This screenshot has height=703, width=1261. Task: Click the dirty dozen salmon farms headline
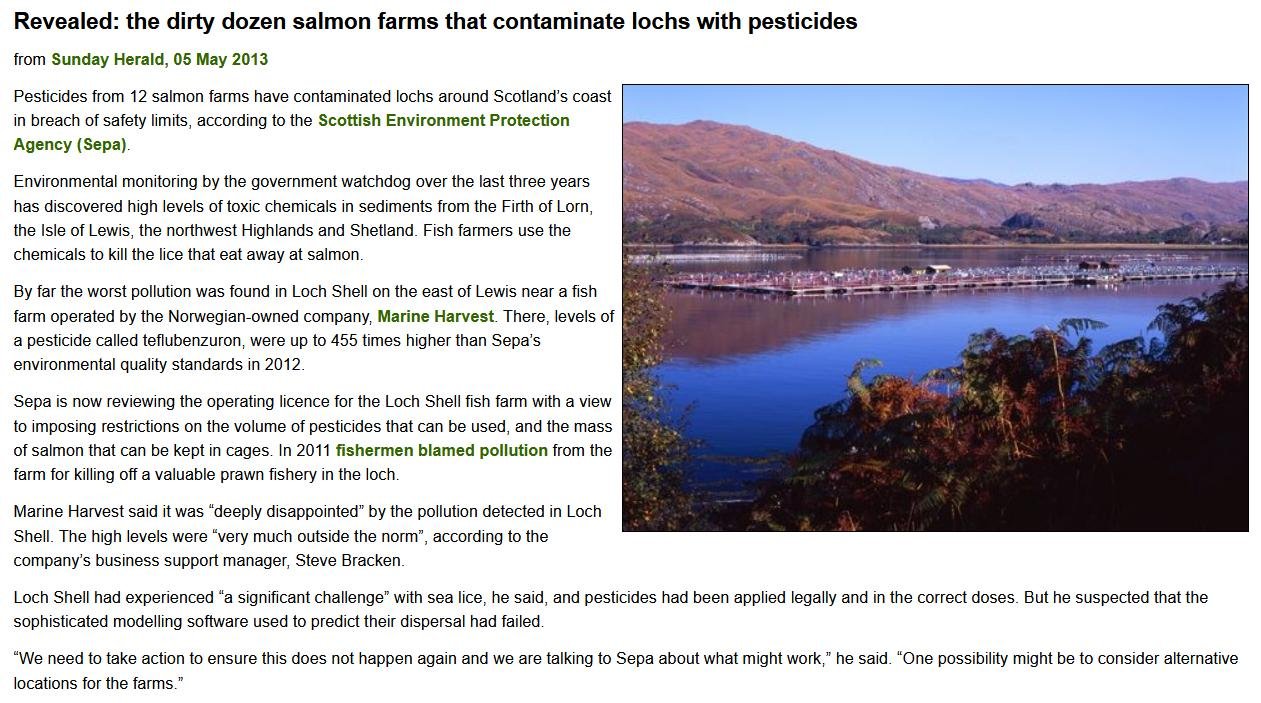435,21
